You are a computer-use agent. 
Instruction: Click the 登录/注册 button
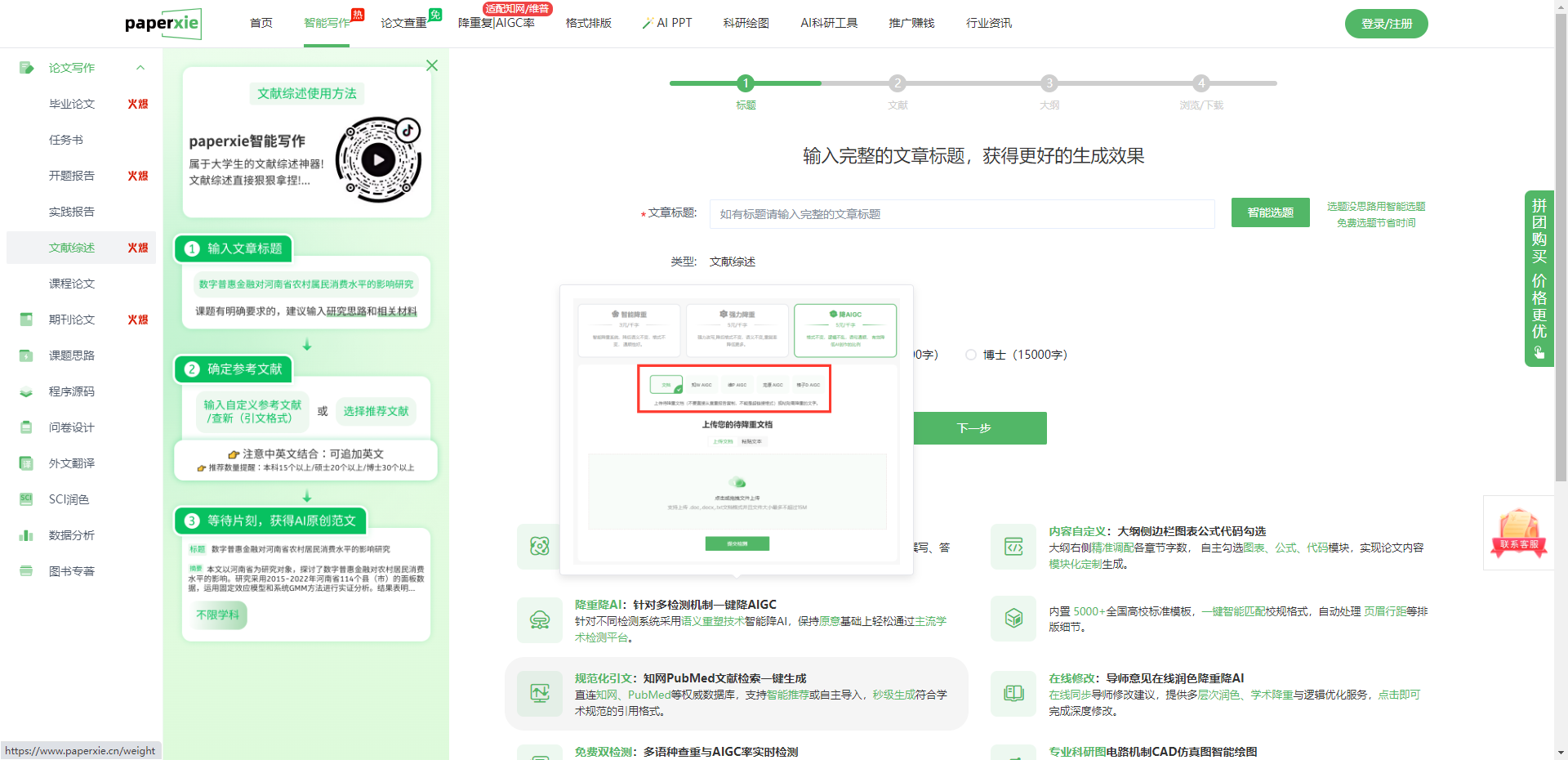coord(1387,24)
